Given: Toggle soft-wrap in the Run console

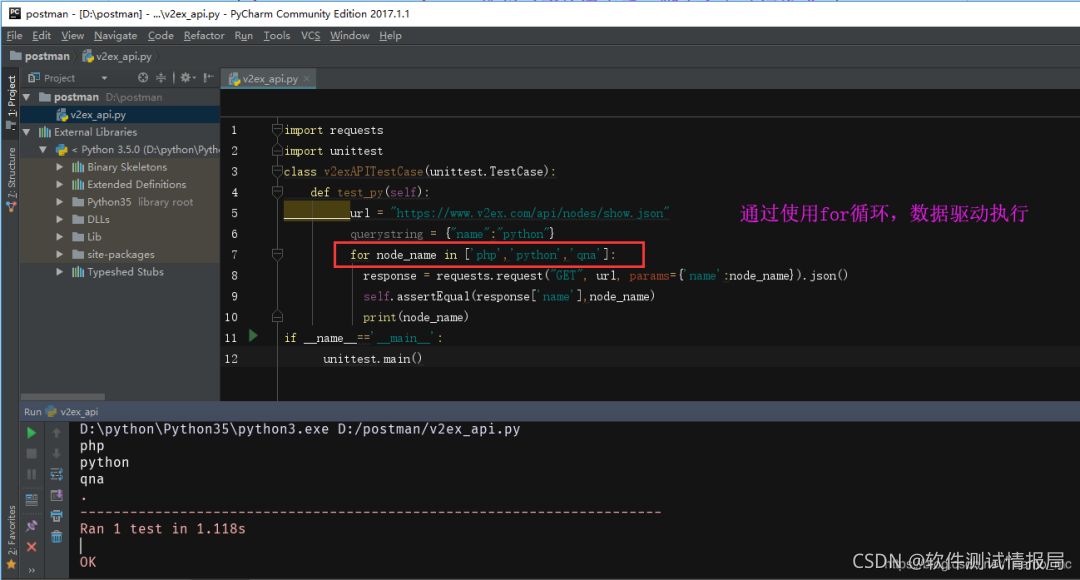Looking at the screenshot, I should pos(57,475).
